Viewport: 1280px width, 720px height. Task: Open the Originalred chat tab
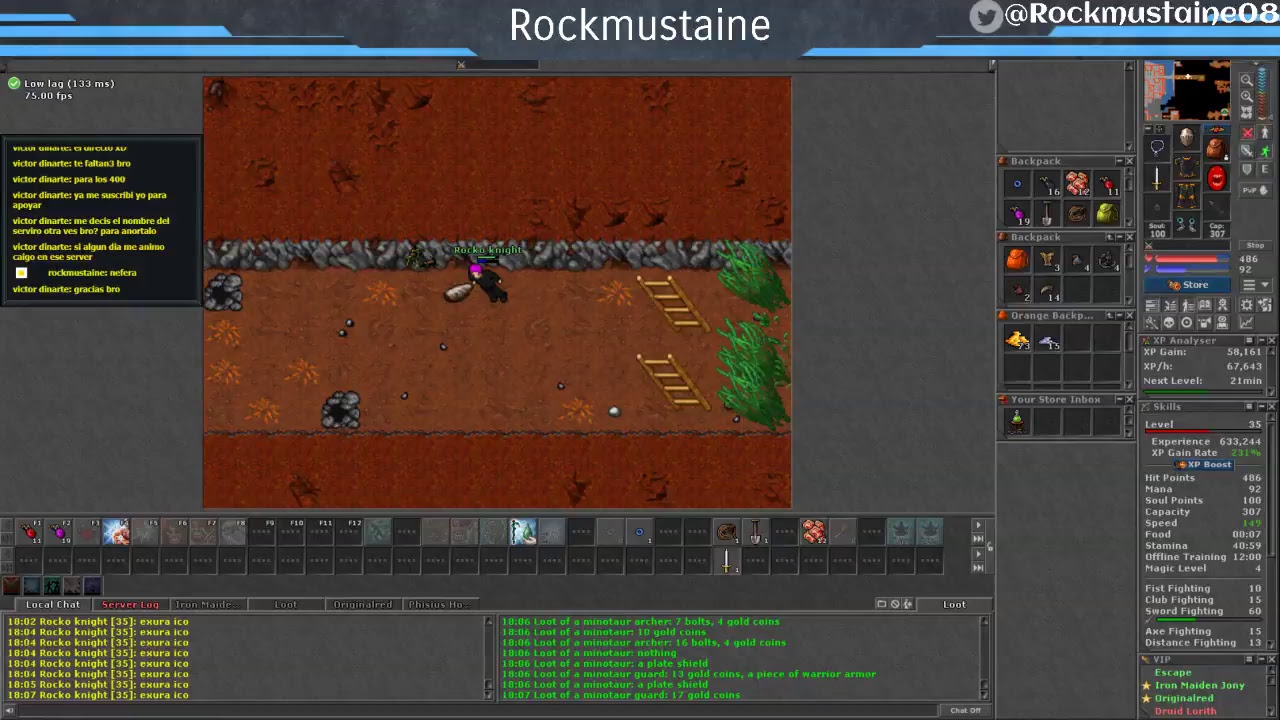click(362, 604)
